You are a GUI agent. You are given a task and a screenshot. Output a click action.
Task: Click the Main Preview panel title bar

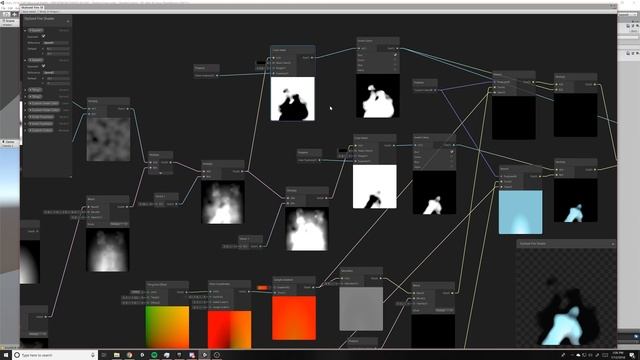click(x=566, y=244)
